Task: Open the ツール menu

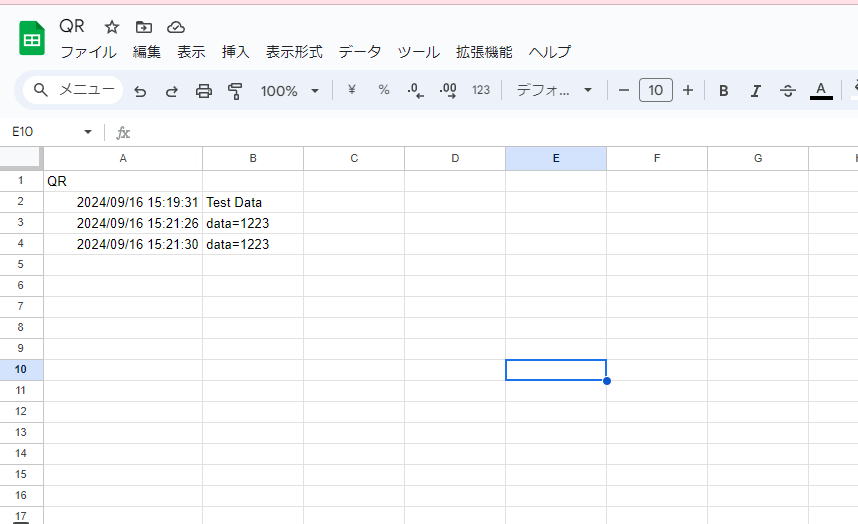Action: pyautogui.click(x=419, y=52)
